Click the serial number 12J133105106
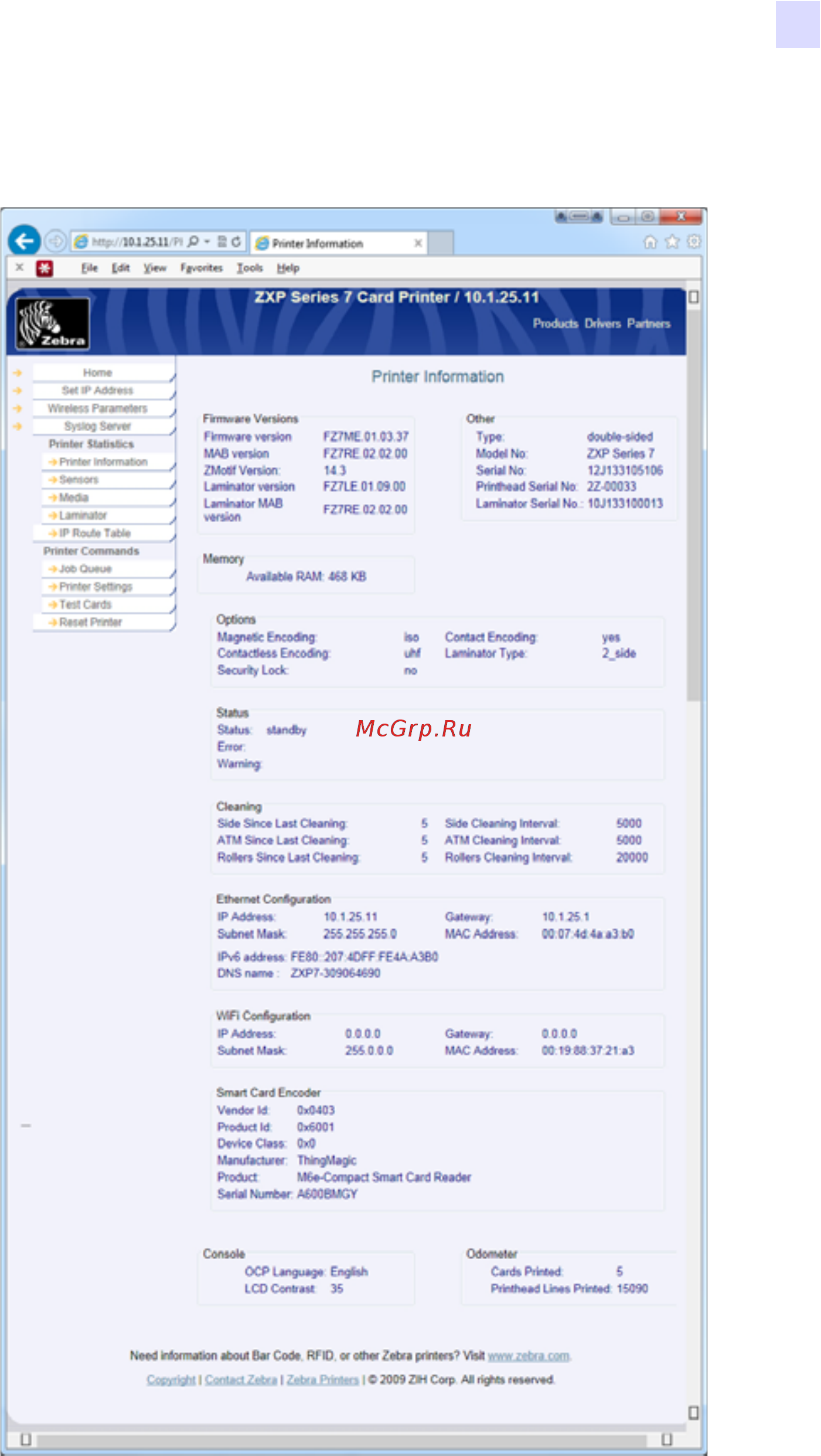The width and height of the screenshot is (821, 1456). click(625, 470)
